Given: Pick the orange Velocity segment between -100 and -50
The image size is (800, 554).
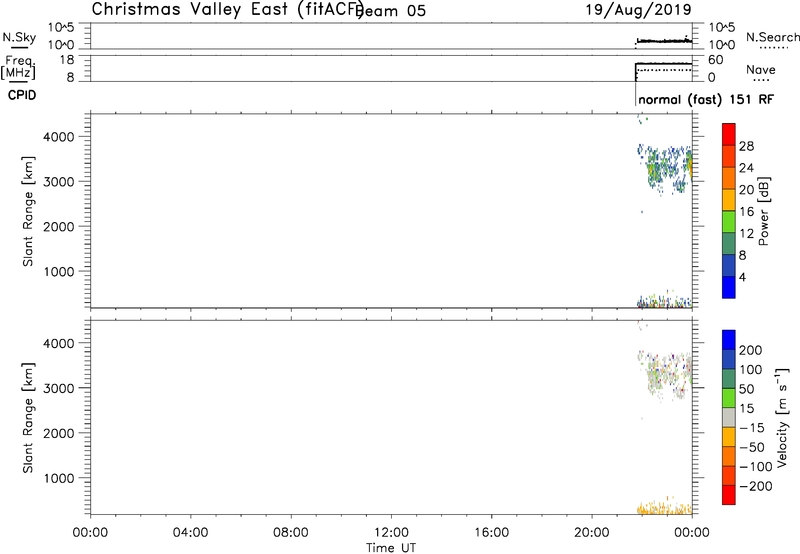Looking at the screenshot, I should pos(729,456).
